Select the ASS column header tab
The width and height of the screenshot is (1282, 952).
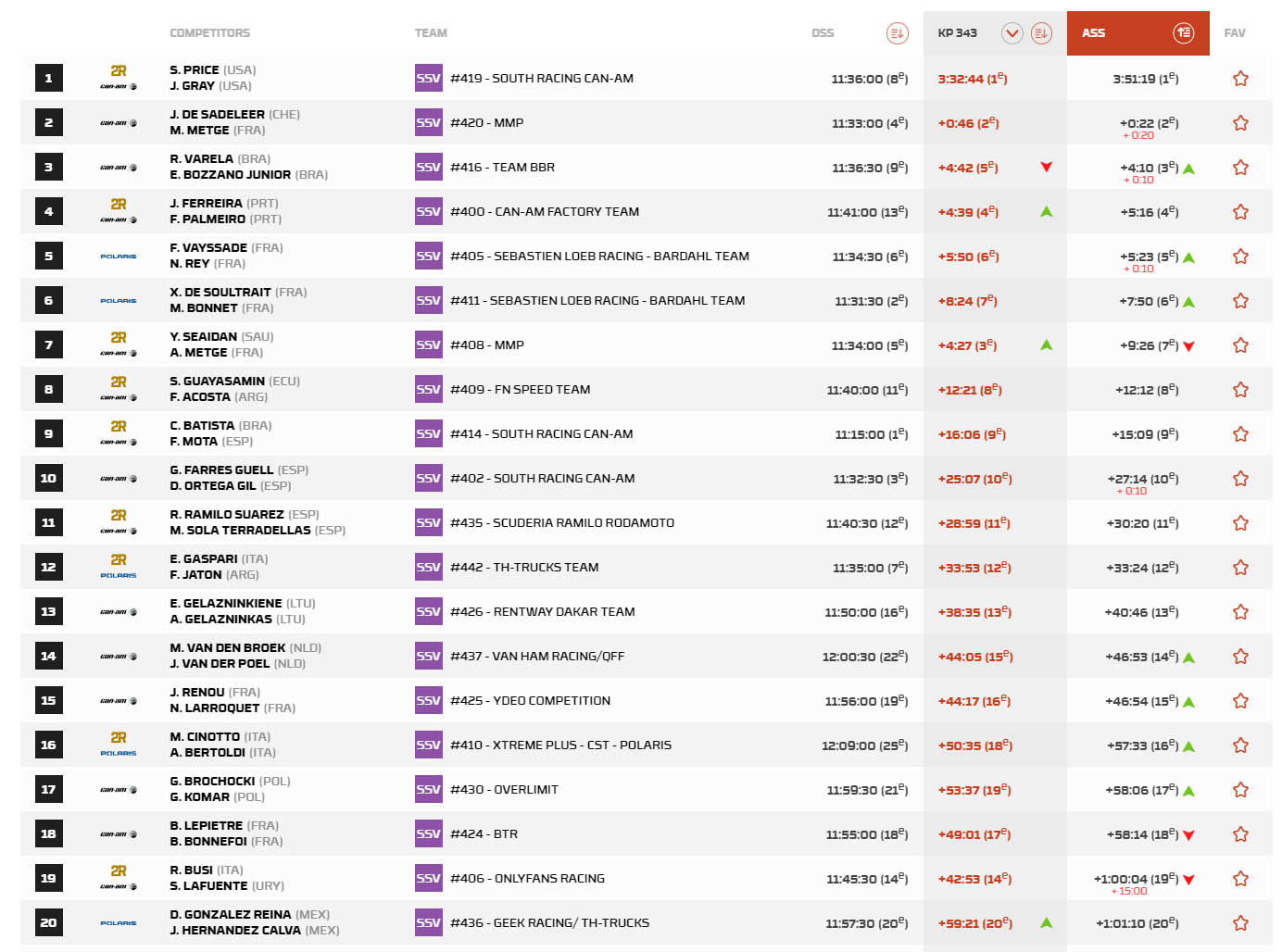tap(1094, 33)
